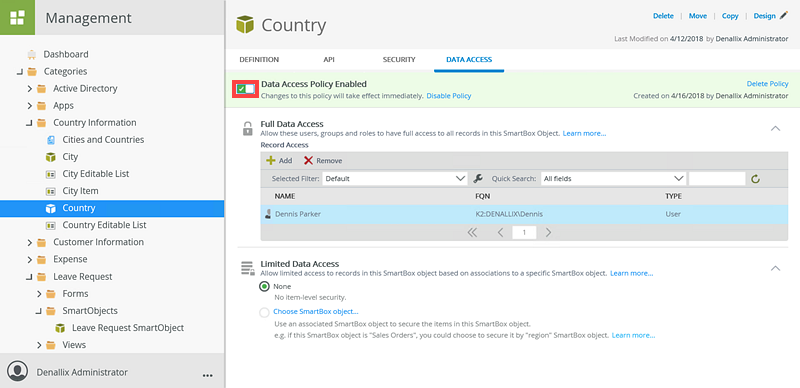Click the Copy action link

730,16
